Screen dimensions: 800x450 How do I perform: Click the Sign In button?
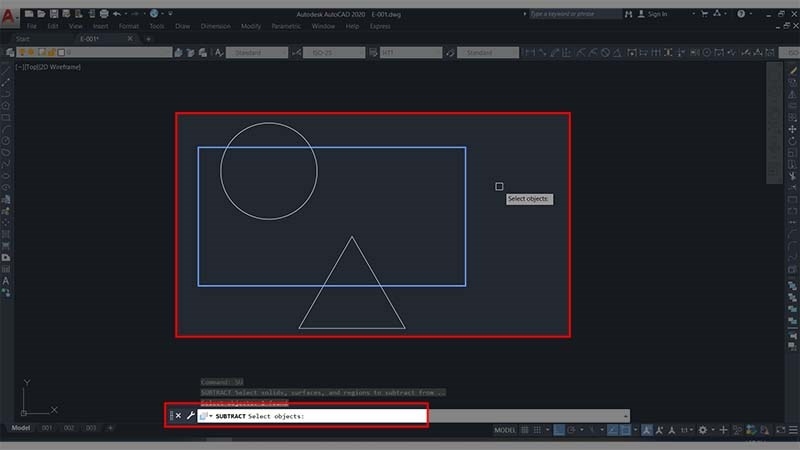(x=653, y=14)
